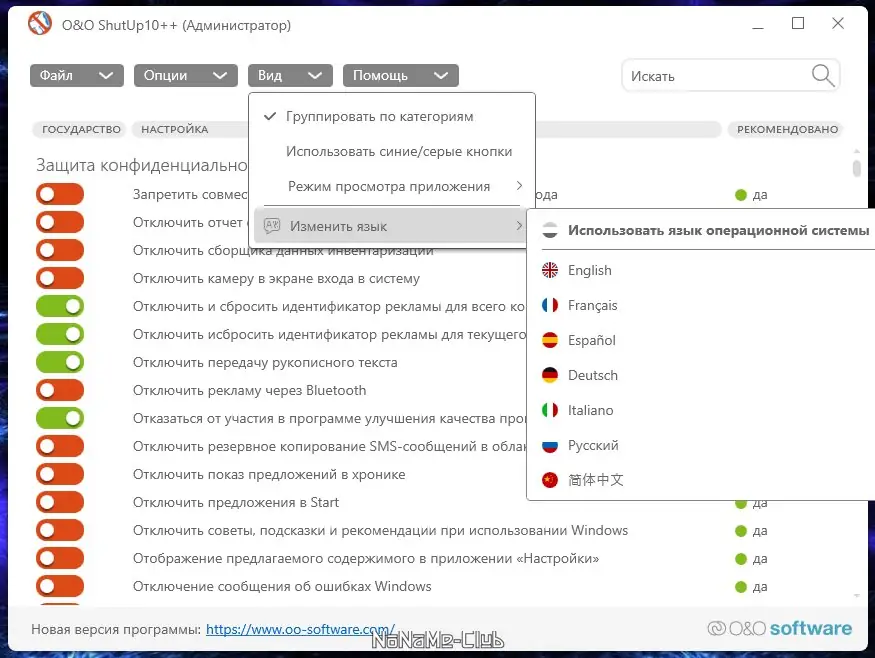Toggle Отключить показ предложений в хронике switch

click(60, 474)
